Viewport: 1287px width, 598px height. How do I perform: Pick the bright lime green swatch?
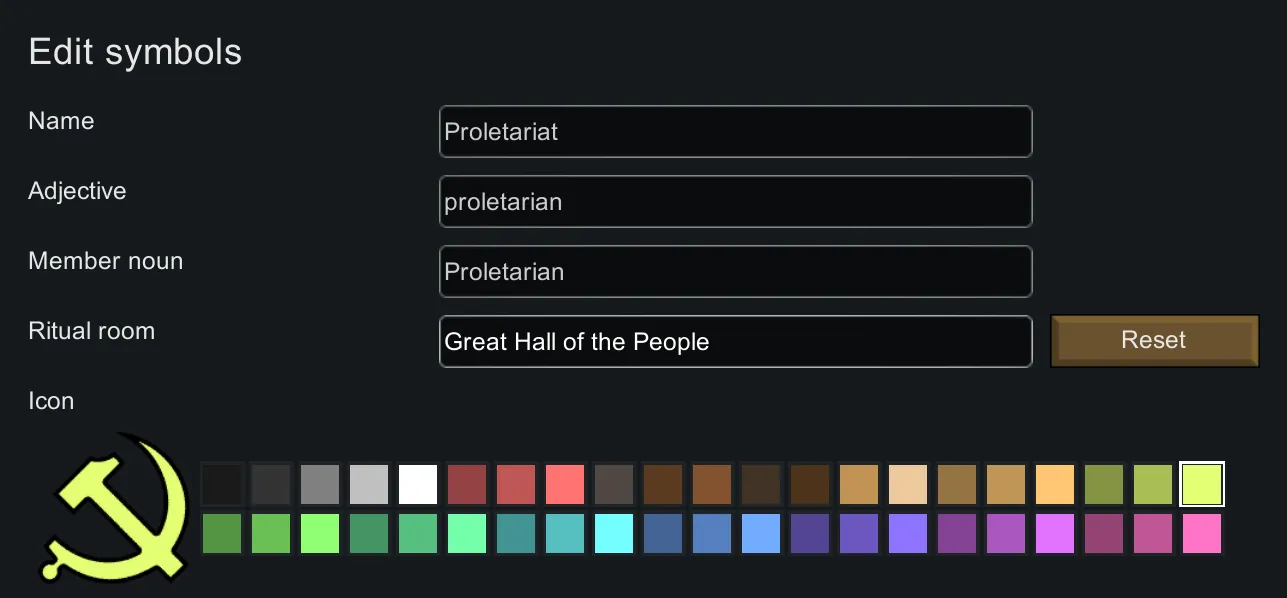320,534
